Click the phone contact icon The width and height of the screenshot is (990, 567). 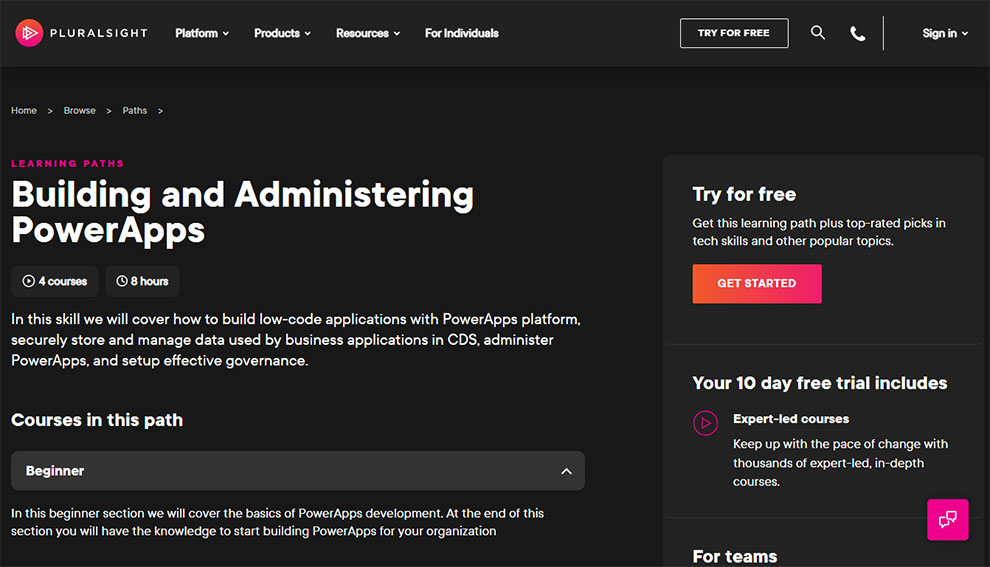tap(857, 33)
